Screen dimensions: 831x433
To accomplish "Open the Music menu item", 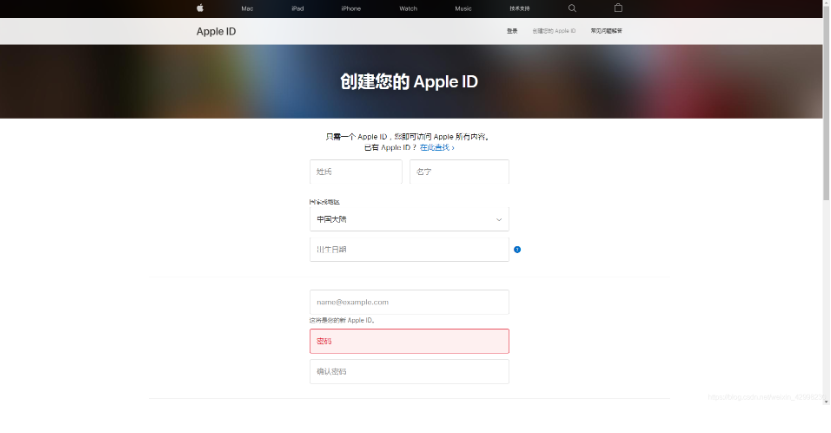I will click(x=463, y=8).
